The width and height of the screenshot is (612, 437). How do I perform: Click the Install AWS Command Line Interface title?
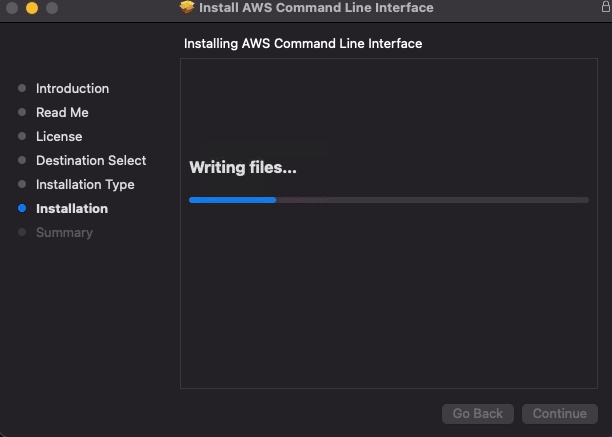[x=316, y=7]
